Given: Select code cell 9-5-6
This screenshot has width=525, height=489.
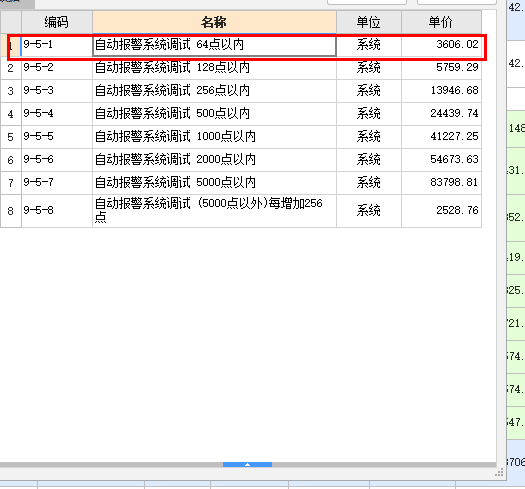Looking at the screenshot, I should (x=57, y=160).
